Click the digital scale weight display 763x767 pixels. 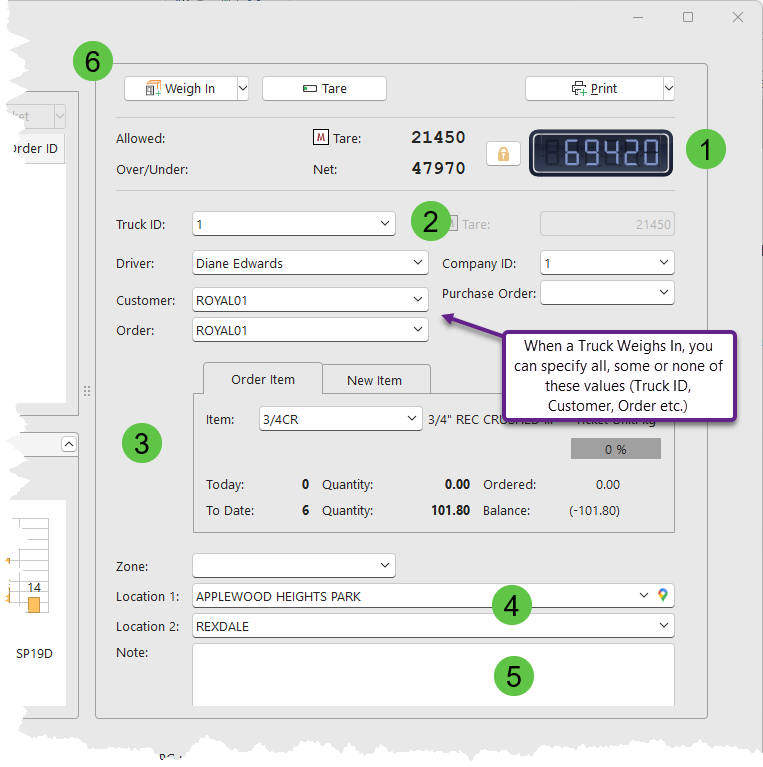601,153
